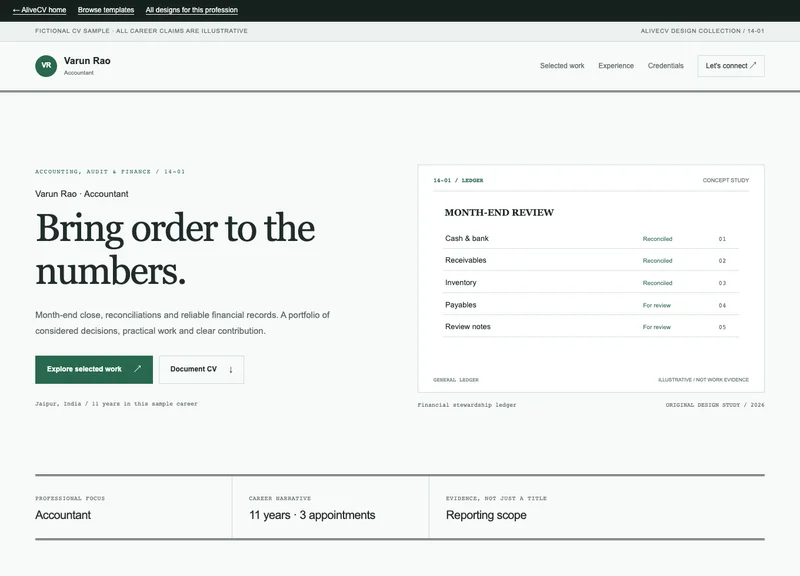Click the 14-01 / LEDGER label
This screenshot has width=800, height=576.
click(x=458, y=180)
